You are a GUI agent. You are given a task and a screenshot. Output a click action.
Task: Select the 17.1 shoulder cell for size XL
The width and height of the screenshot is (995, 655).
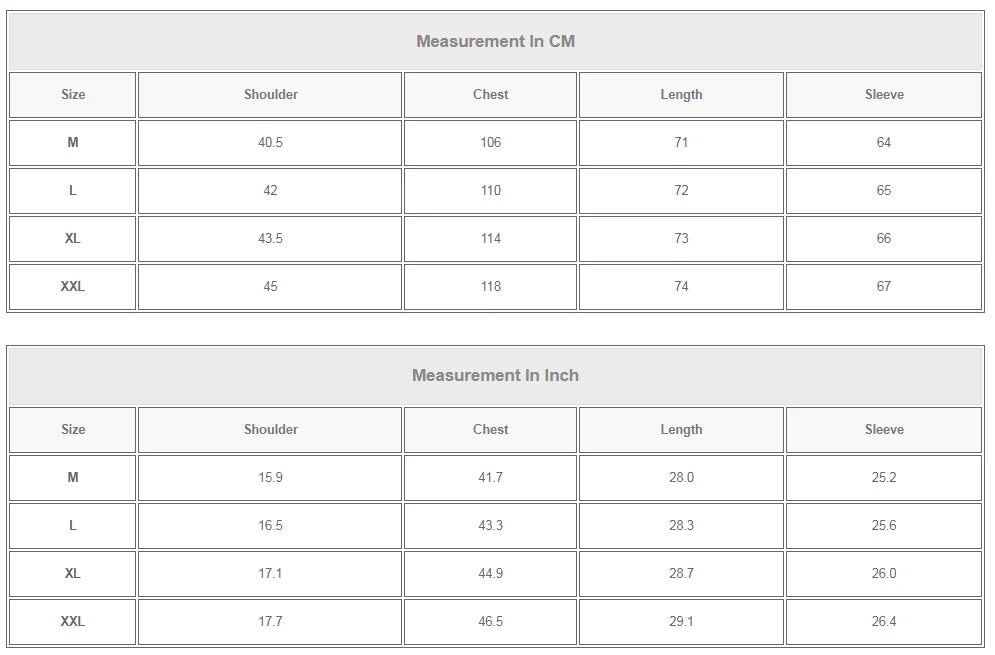pyautogui.click(x=270, y=573)
